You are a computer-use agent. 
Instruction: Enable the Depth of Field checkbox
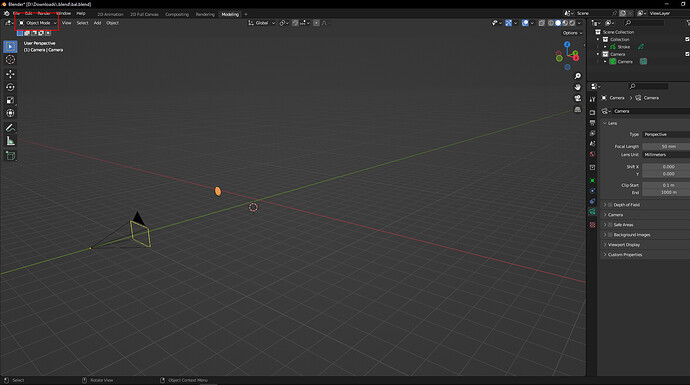pyautogui.click(x=610, y=205)
